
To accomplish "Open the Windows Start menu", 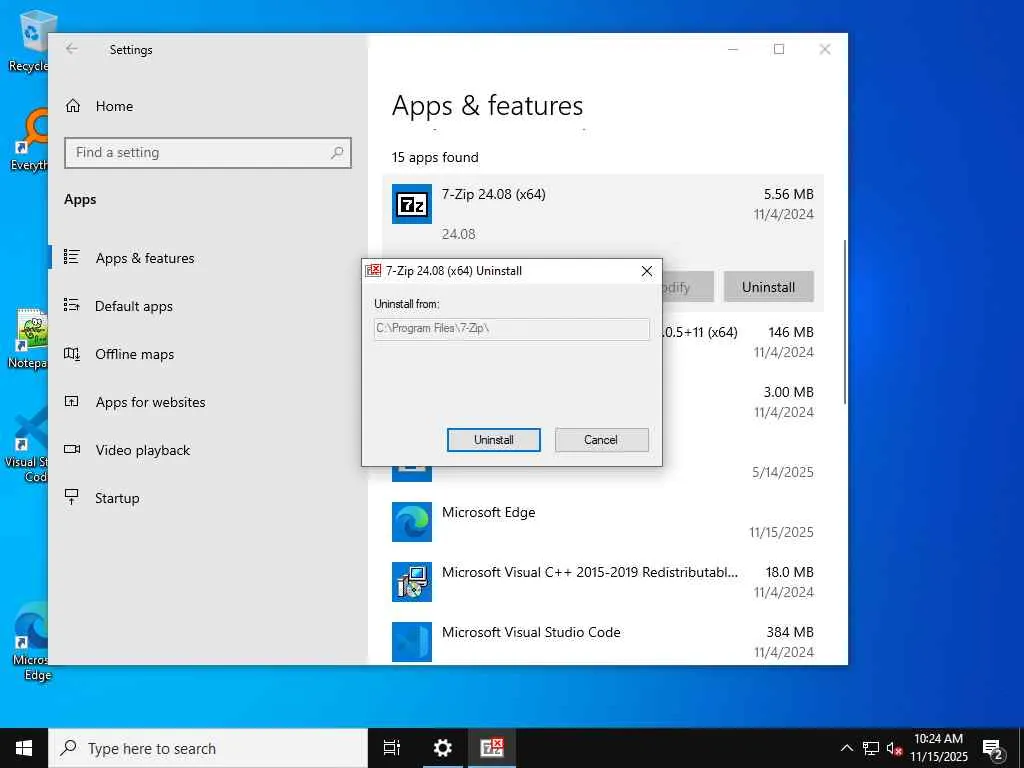I will coord(24,748).
